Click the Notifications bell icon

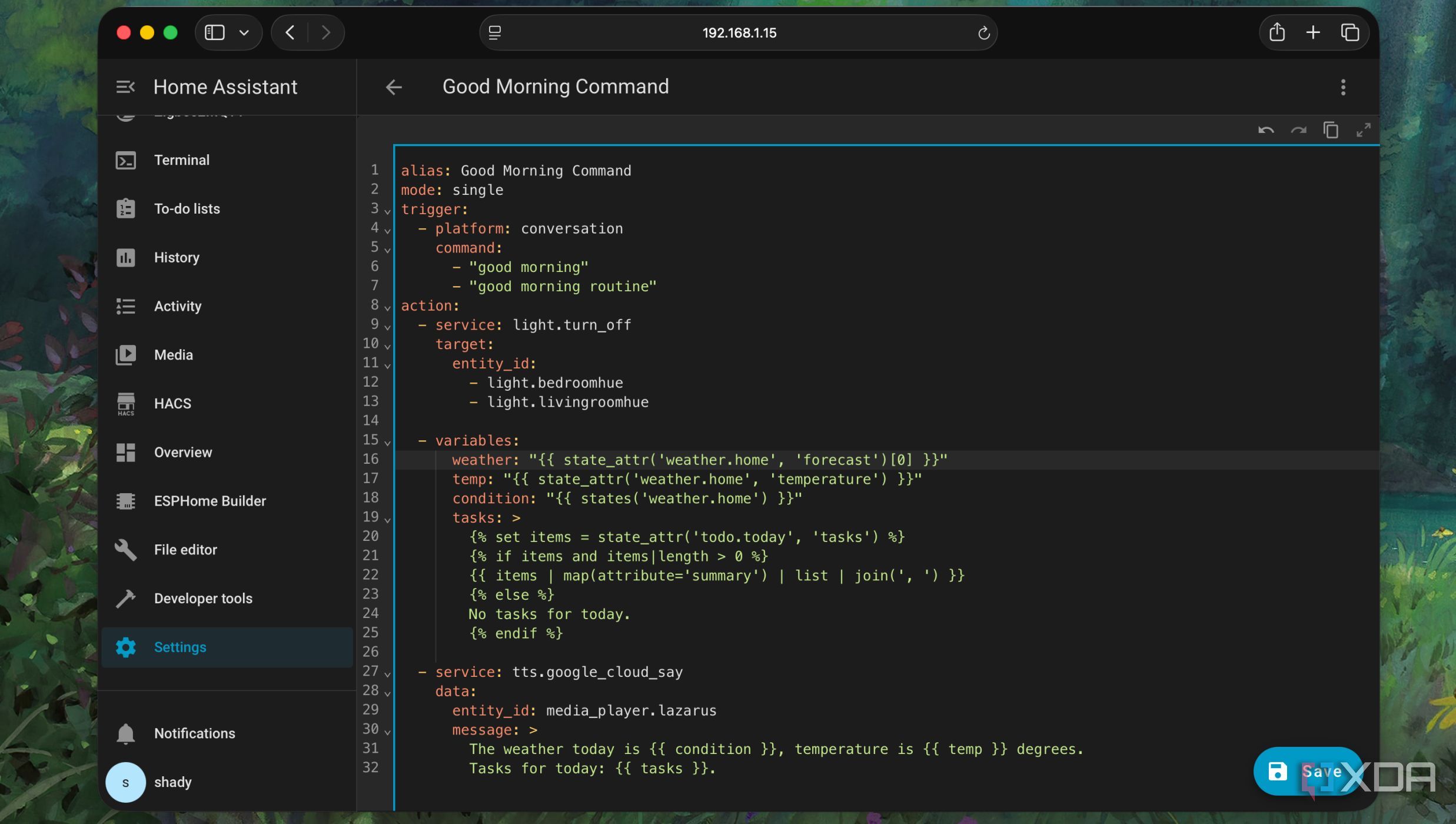125,734
